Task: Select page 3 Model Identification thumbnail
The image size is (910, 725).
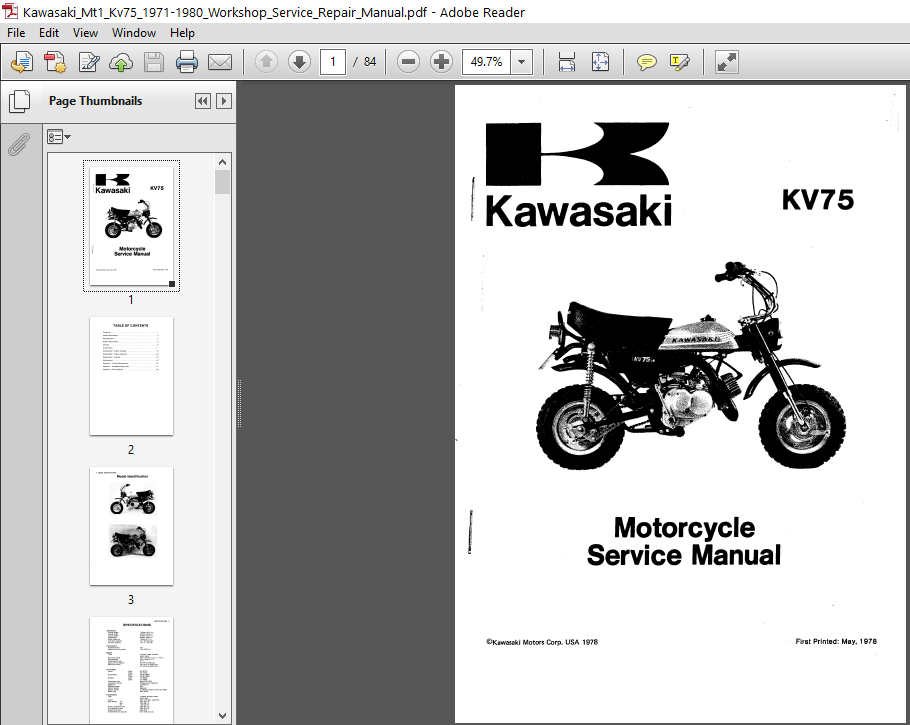Action: coord(131,526)
